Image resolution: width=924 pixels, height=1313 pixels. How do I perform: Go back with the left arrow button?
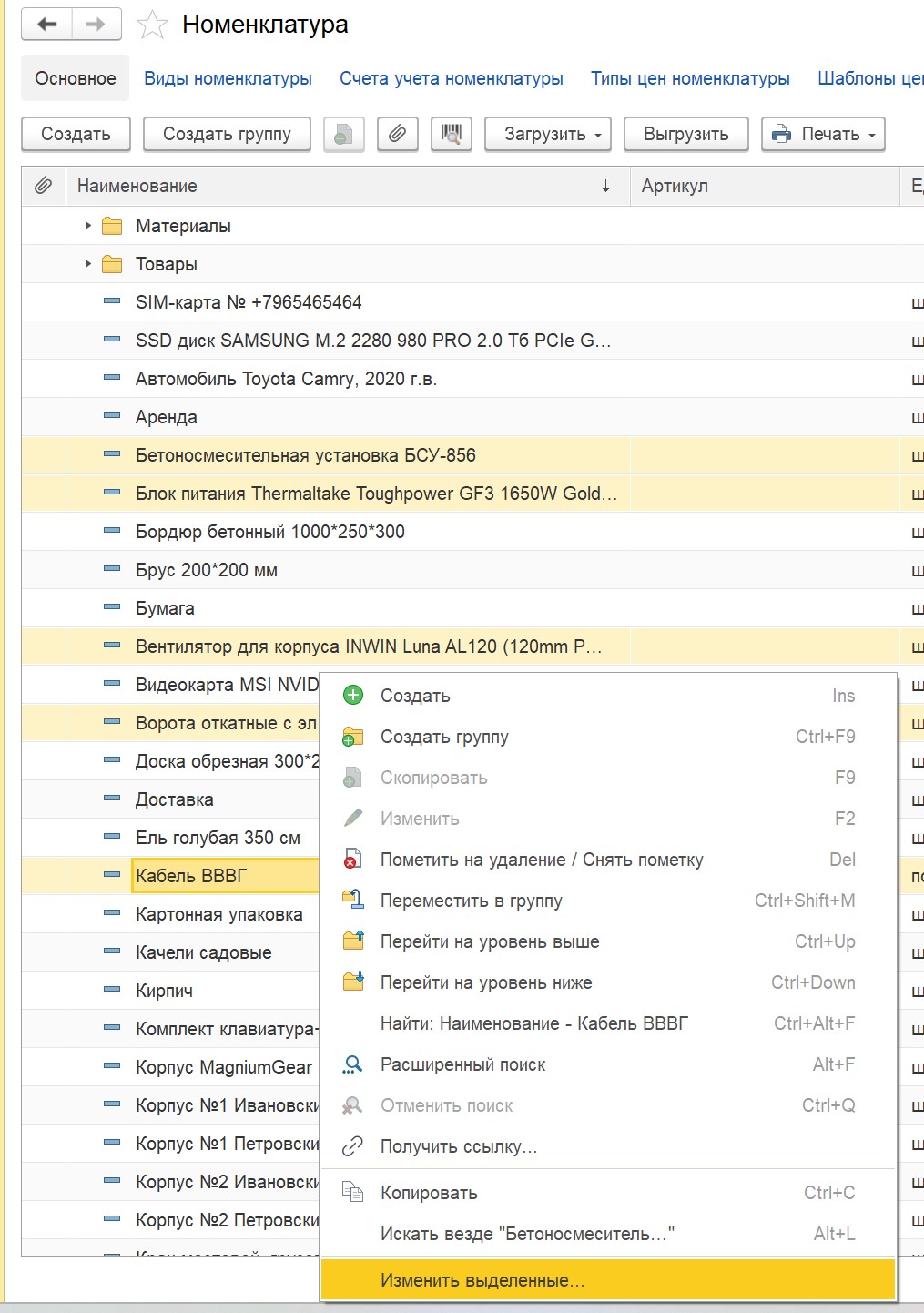coord(47,25)
